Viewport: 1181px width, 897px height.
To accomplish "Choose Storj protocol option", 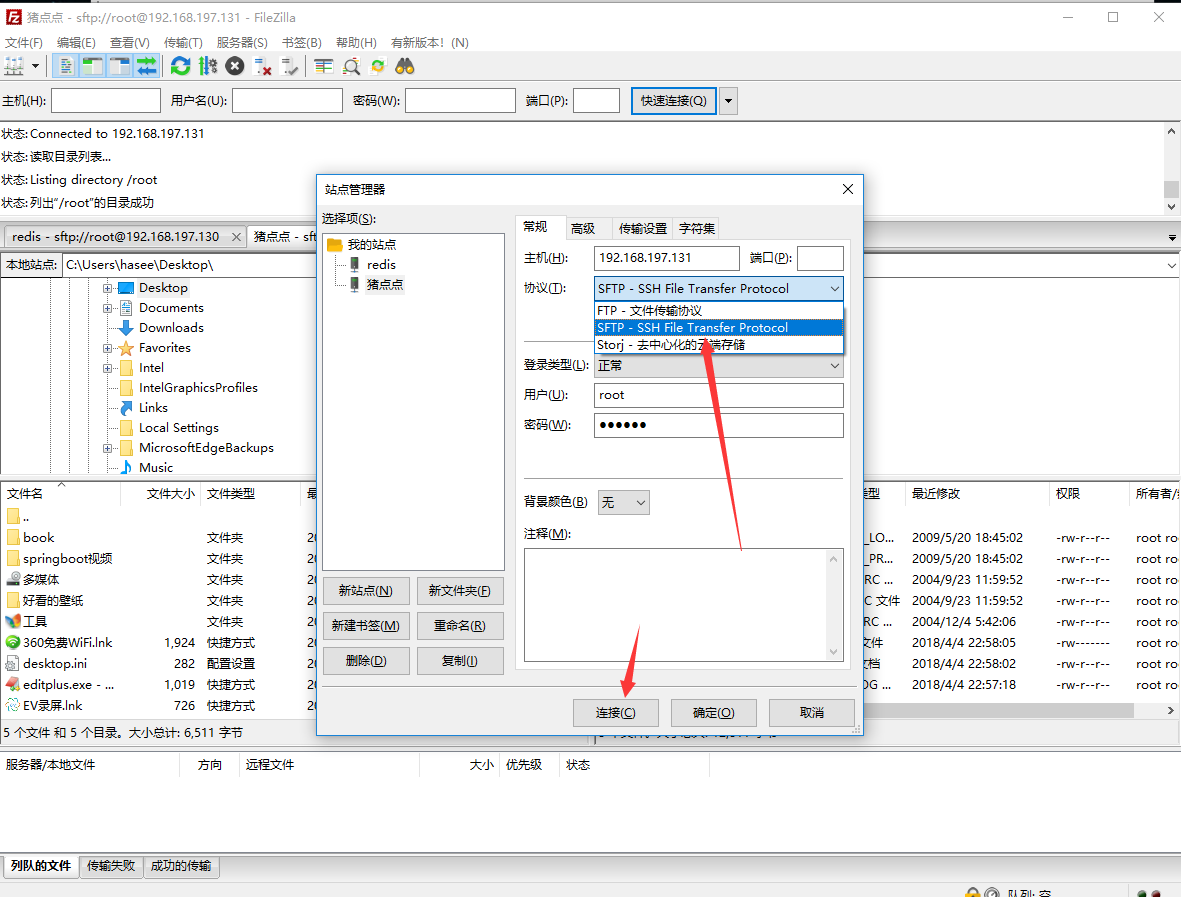I will [719, 345].
